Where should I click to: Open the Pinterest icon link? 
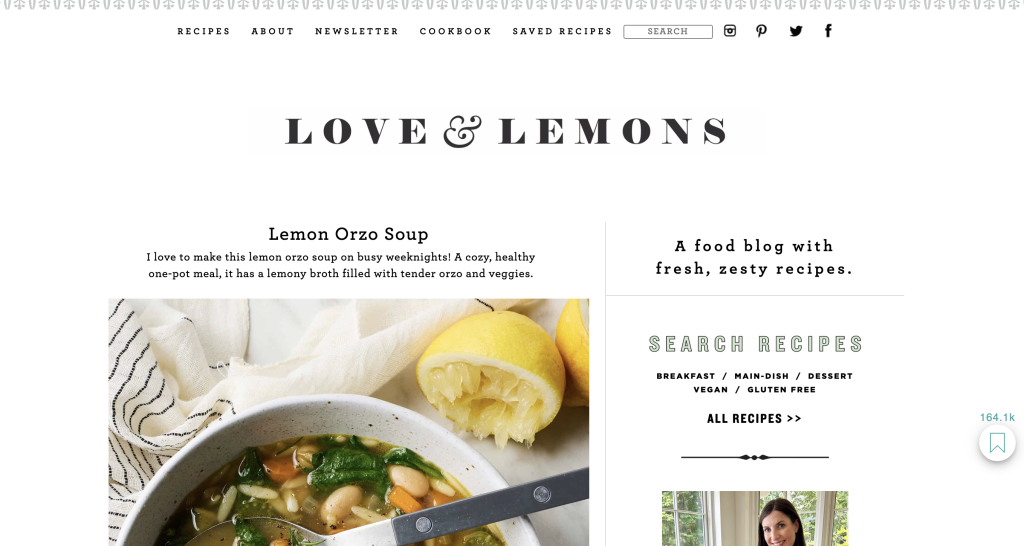[761, 31]
